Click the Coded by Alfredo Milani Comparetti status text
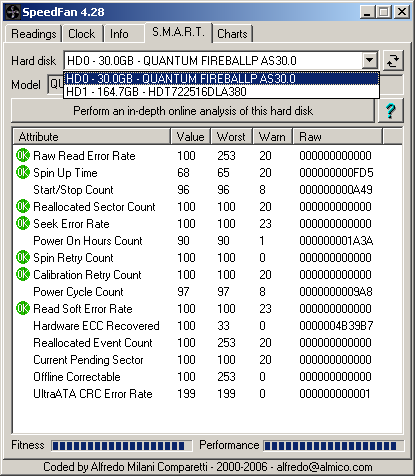Viewport: 415px width, 476px height. [x=207, y=467]
